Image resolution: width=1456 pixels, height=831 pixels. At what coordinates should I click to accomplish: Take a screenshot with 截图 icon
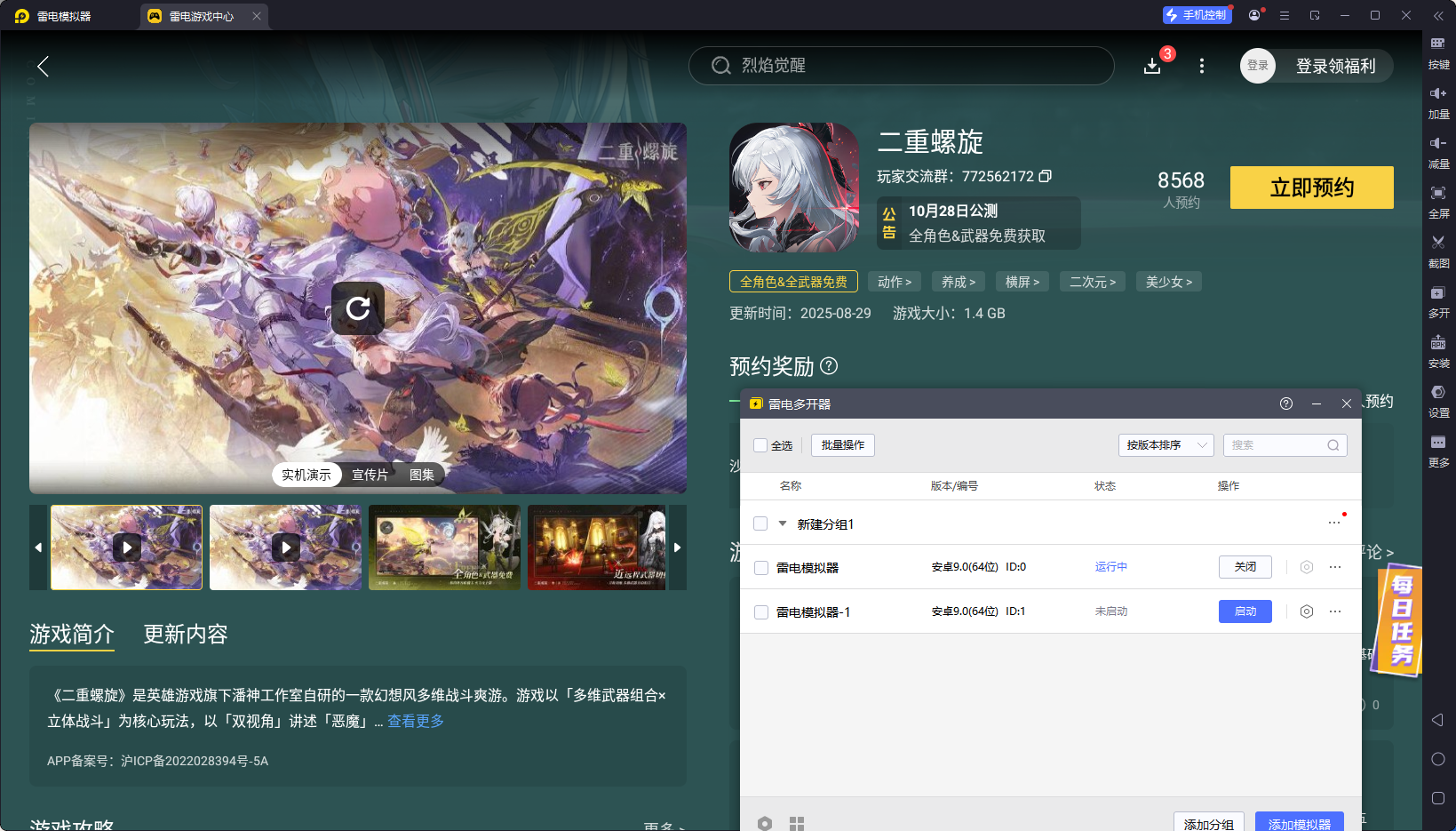click(x=1438, y=252)
